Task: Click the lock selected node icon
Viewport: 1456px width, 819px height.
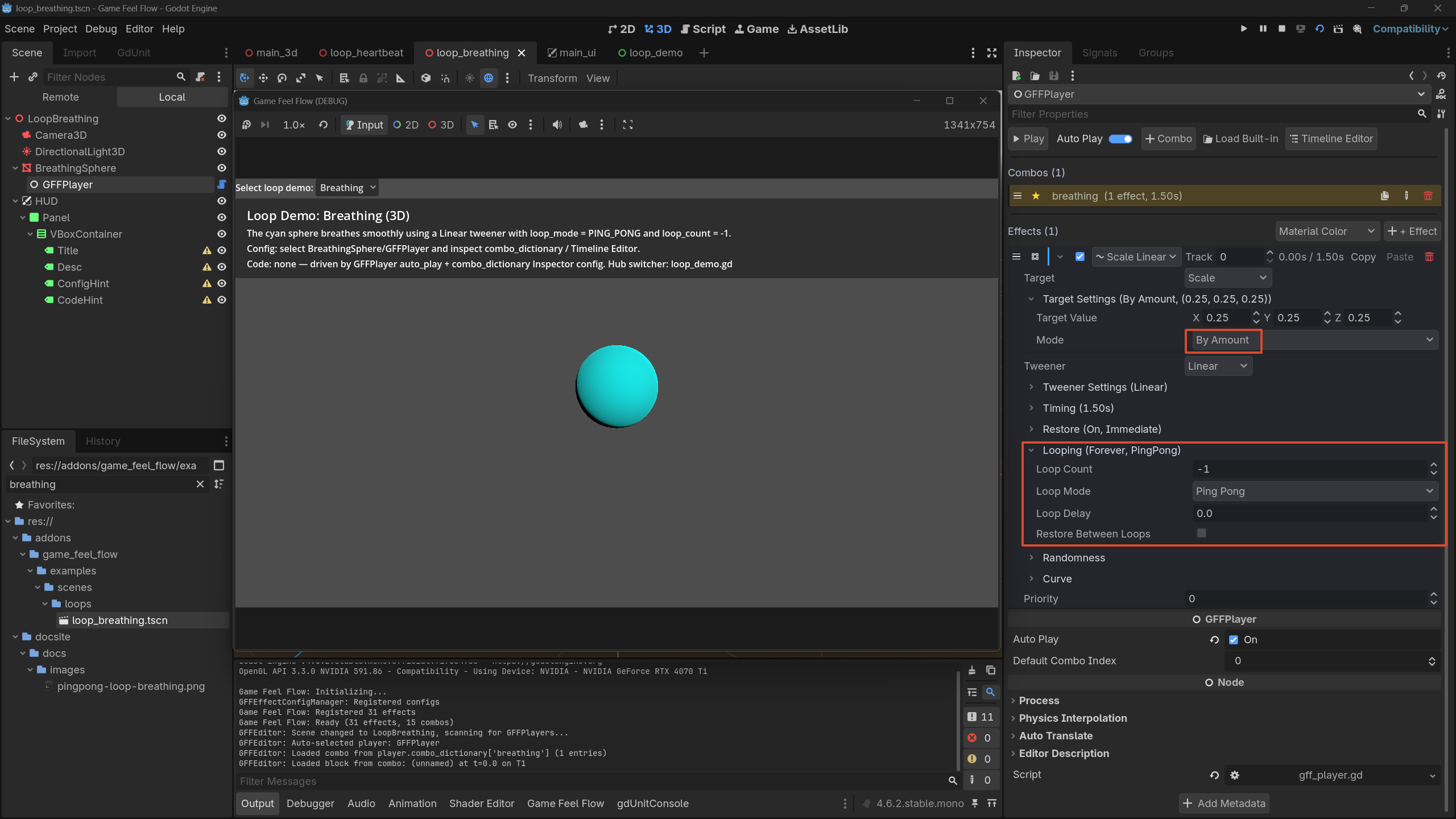Action: tap(363, 78)
